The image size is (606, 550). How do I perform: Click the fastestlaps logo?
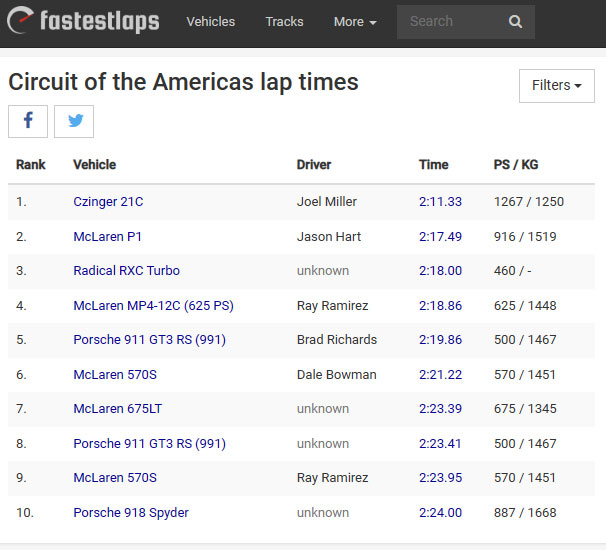point(83,21)
